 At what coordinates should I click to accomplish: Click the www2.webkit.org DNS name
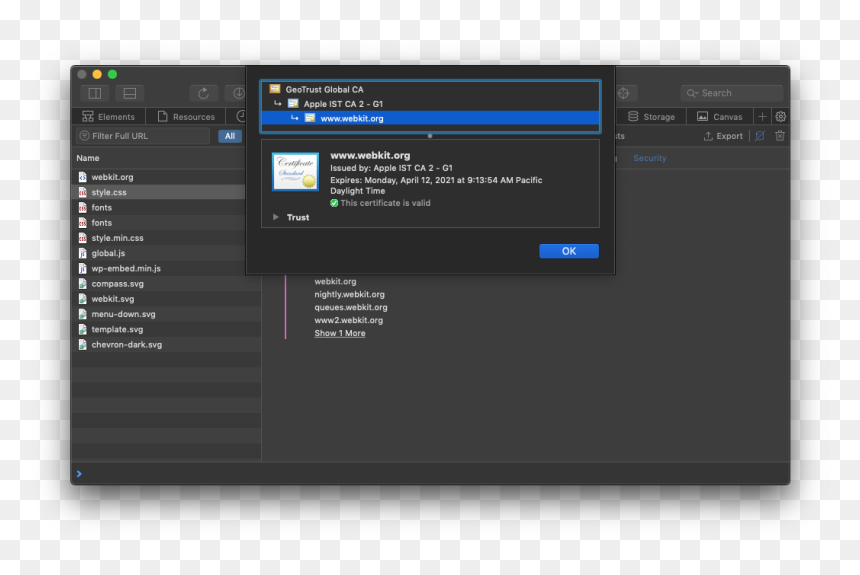[348, 320]
